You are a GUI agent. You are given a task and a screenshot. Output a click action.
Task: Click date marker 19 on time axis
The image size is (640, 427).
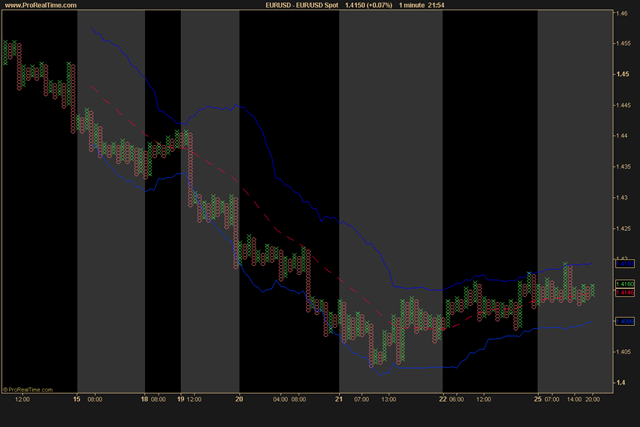coord(181,399)
